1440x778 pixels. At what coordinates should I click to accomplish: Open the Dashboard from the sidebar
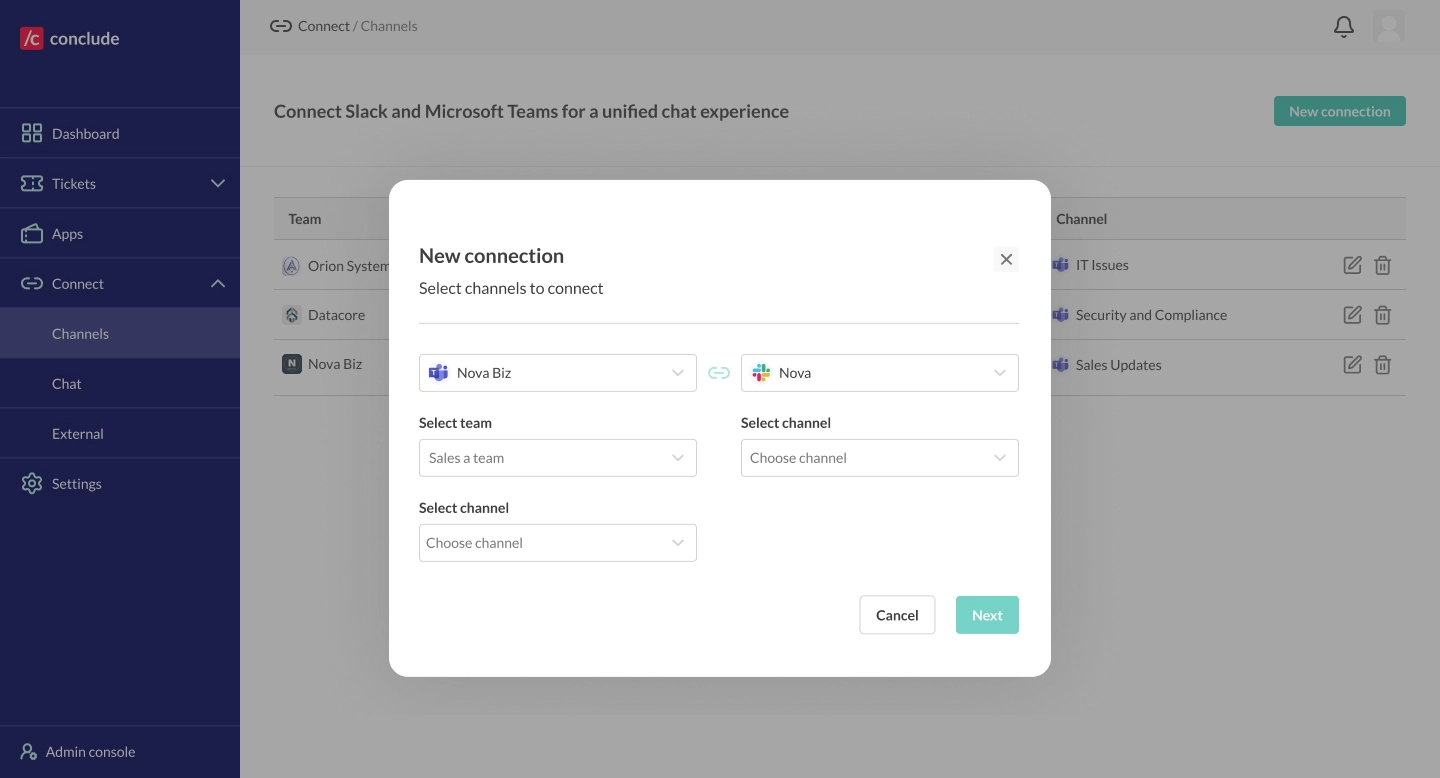85,133
